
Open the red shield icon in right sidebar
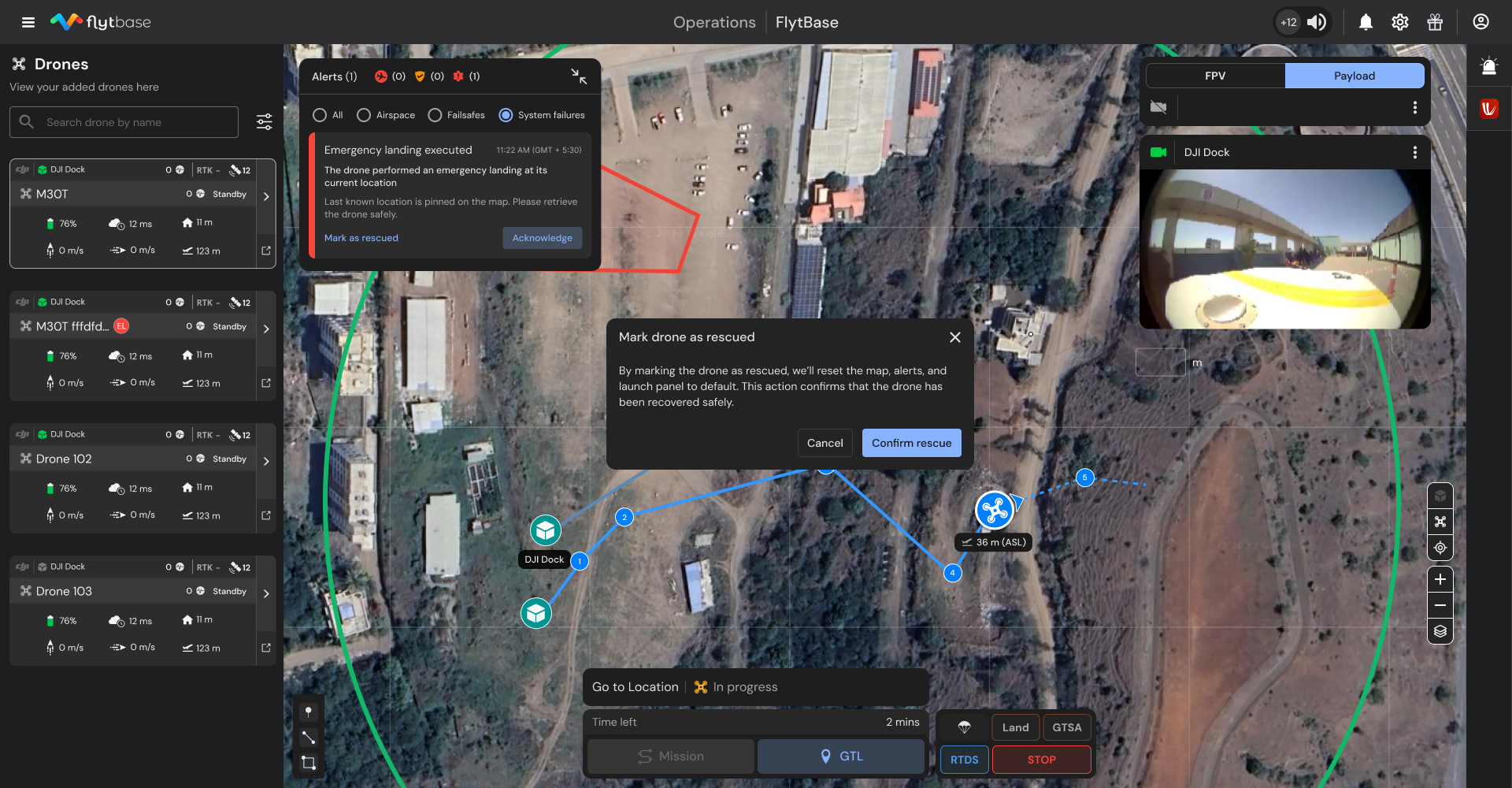pos(1488,109)
